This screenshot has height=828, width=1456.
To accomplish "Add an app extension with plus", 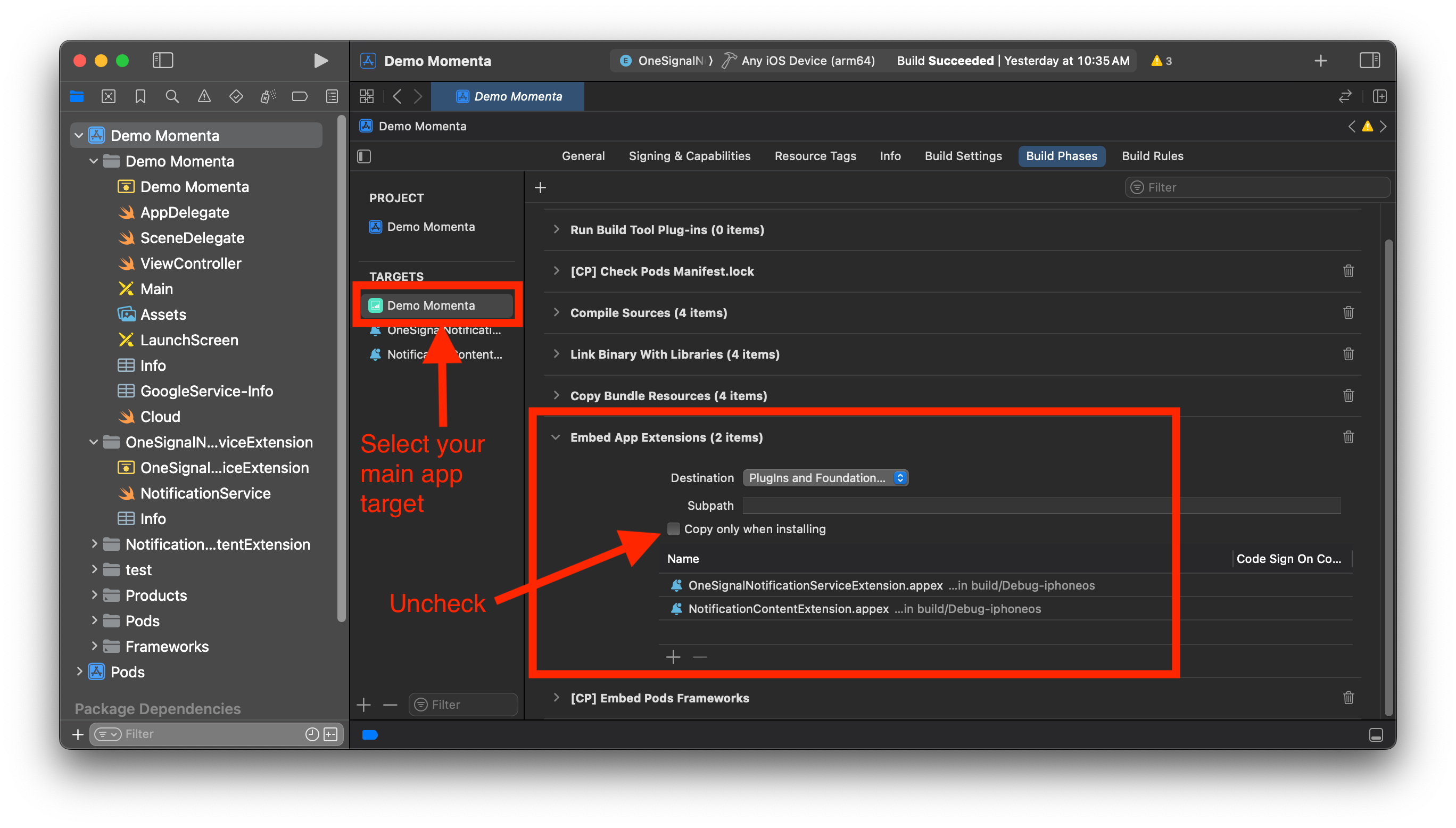I will (673, 657).
